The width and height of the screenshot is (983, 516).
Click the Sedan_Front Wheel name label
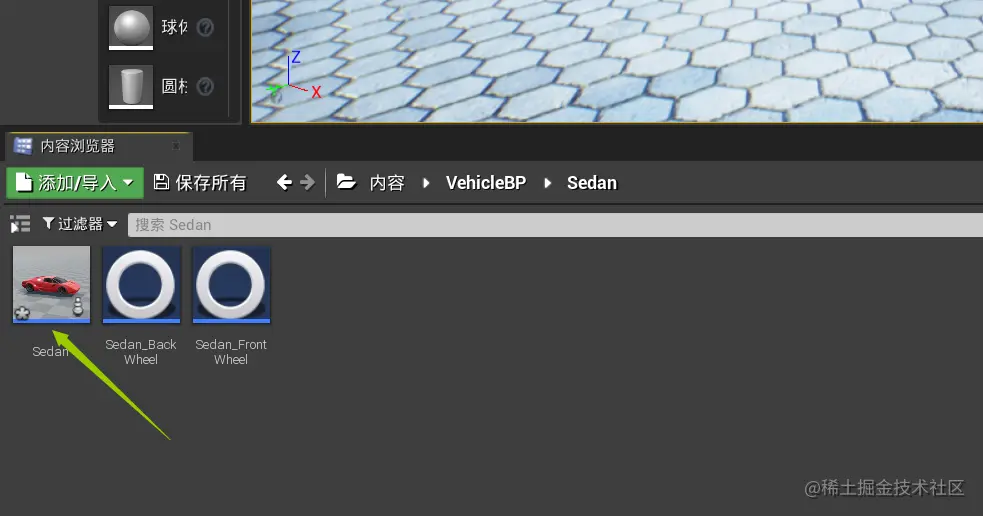(x=231, y=352)
